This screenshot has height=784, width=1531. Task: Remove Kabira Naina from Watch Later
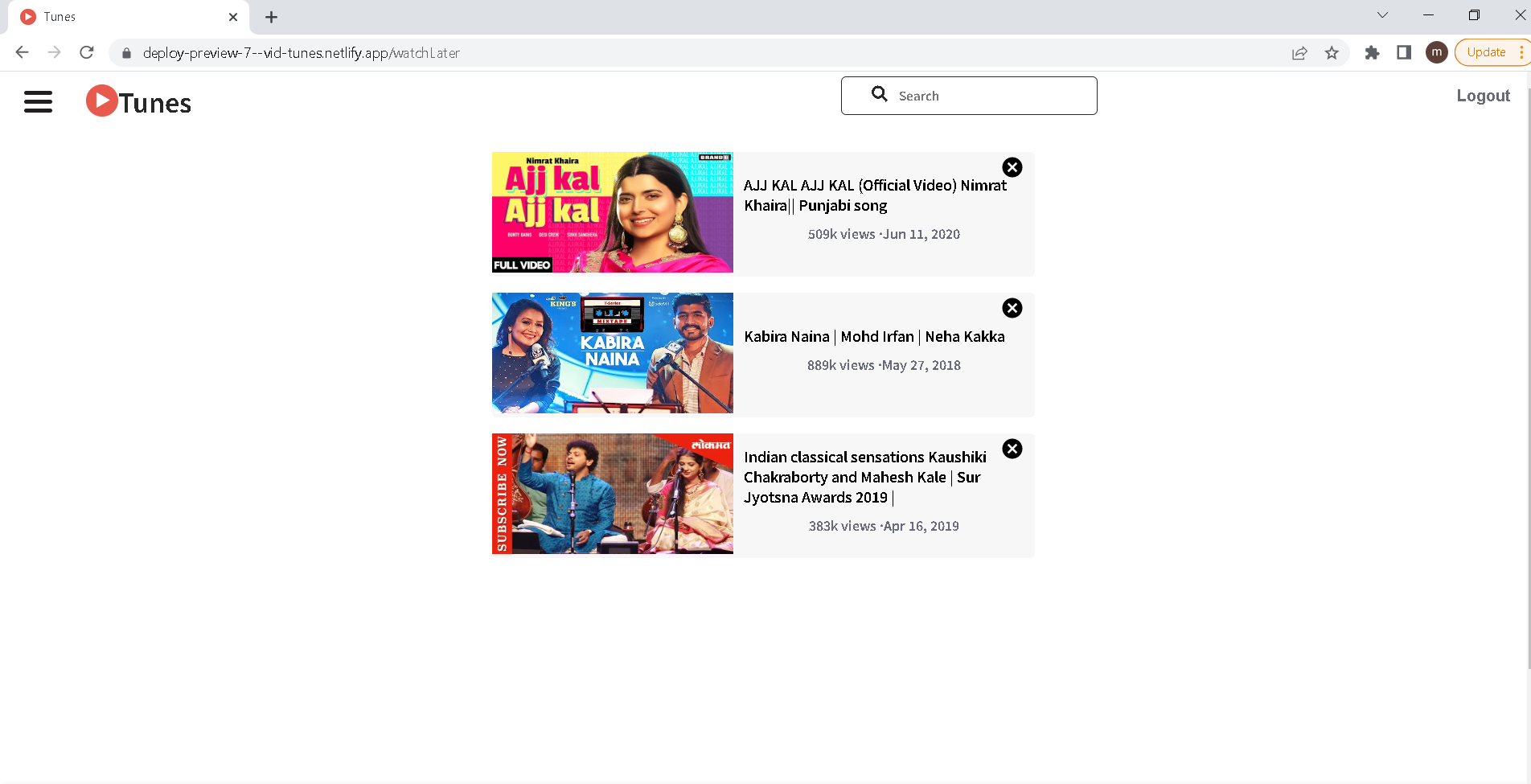(x=1012, y=308)
